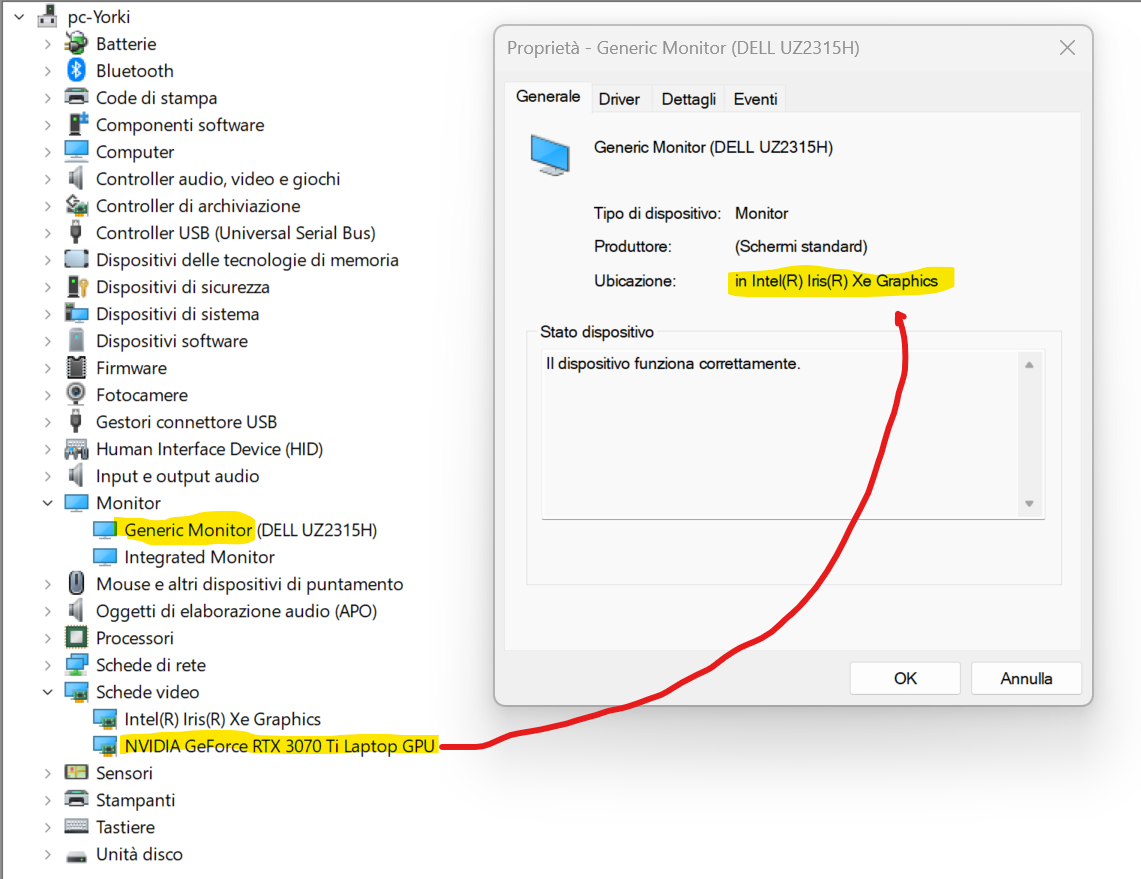Expand the Dispositivi di sistema node
The height and width of the screenshot is (879, 1141).
[x=48, y=313]
